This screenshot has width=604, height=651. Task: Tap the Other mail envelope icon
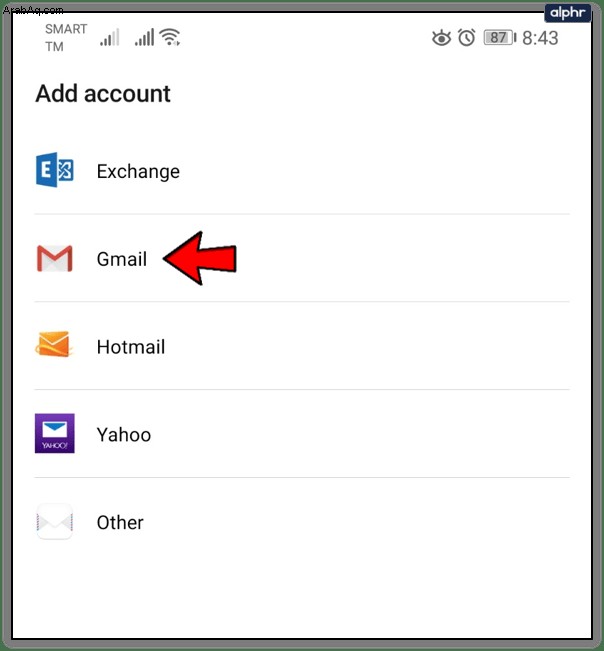[55, 521]
